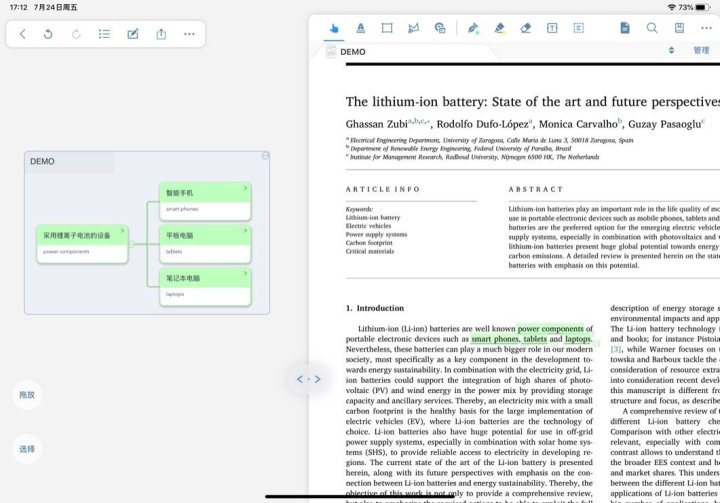This screenshot has height=503, width=720.
Task: Click the comment shape tool icon
Action: 440,28
